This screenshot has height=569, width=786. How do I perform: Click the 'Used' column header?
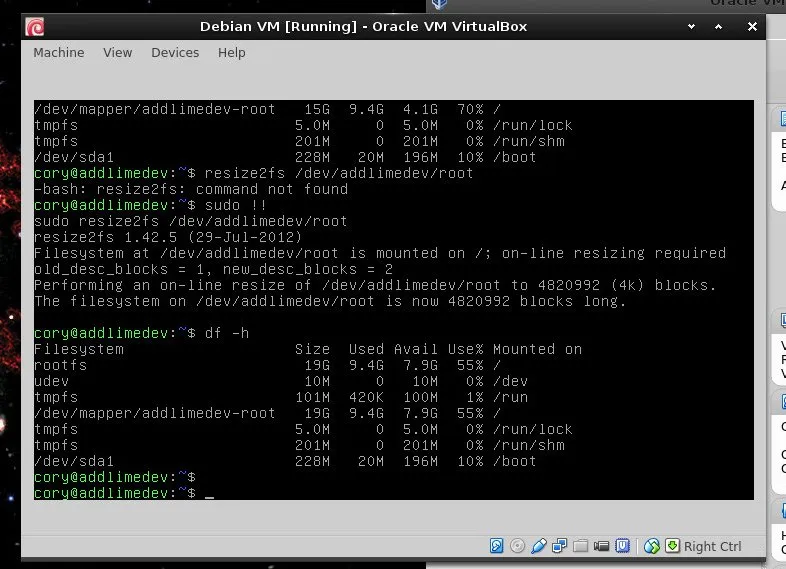click(366, 349)
